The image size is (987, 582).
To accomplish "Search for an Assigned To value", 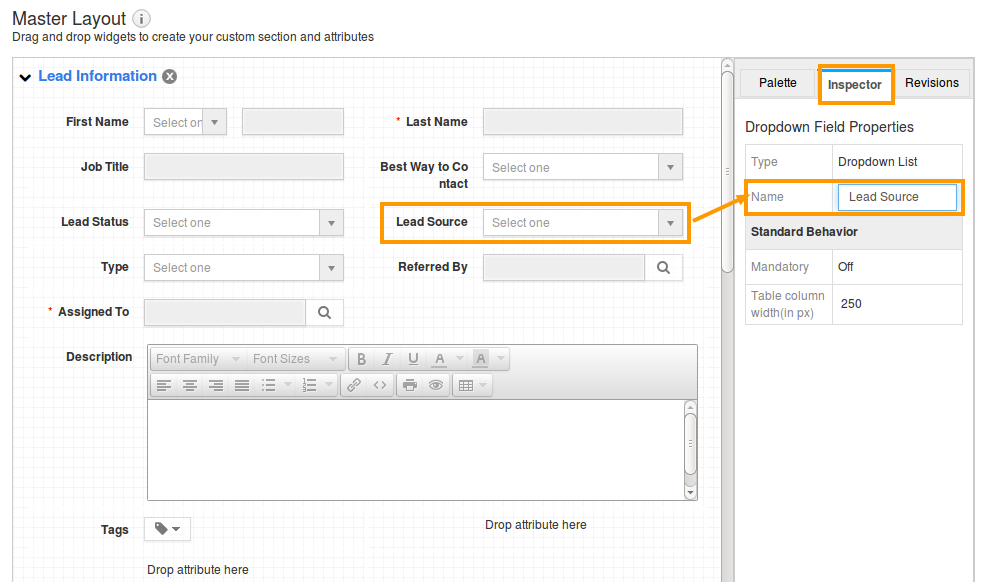I will click(325, 312).
